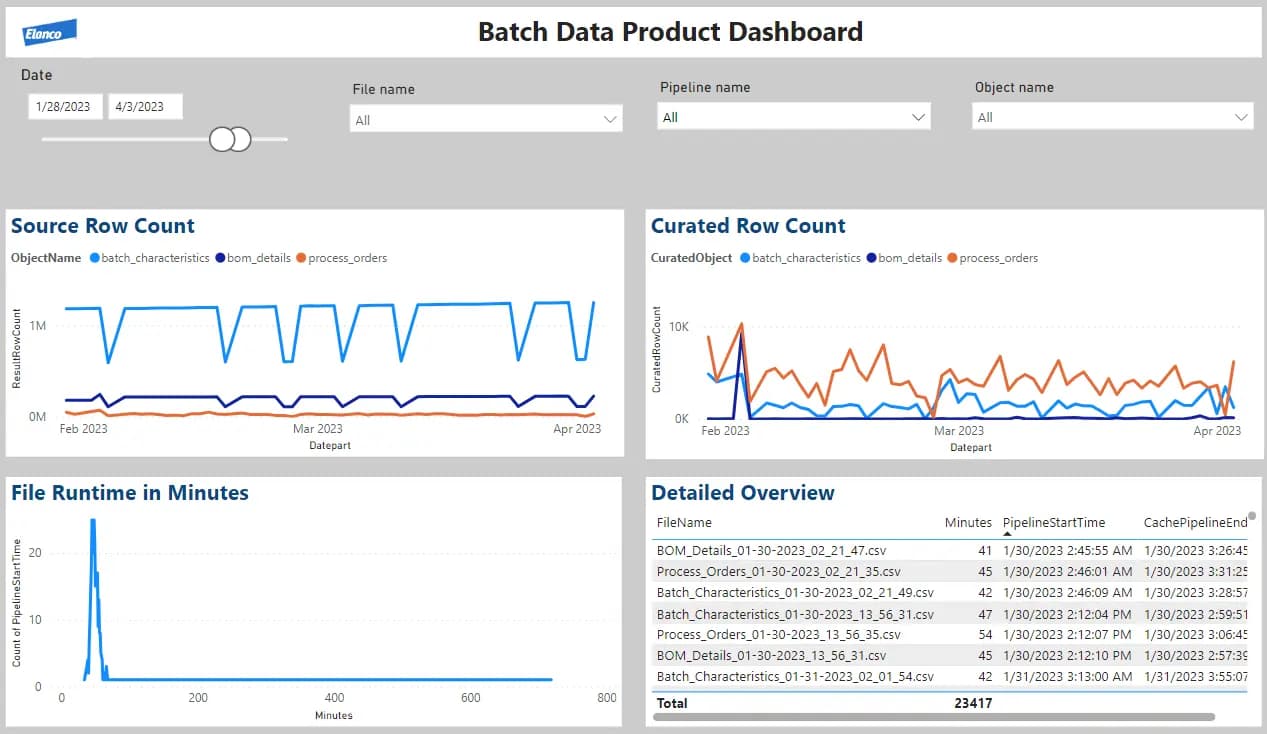Click the bom_details legend marker in Source Row Count
Image resolution: width=1267 pixels, height=734 pixels.
[221, 258]
